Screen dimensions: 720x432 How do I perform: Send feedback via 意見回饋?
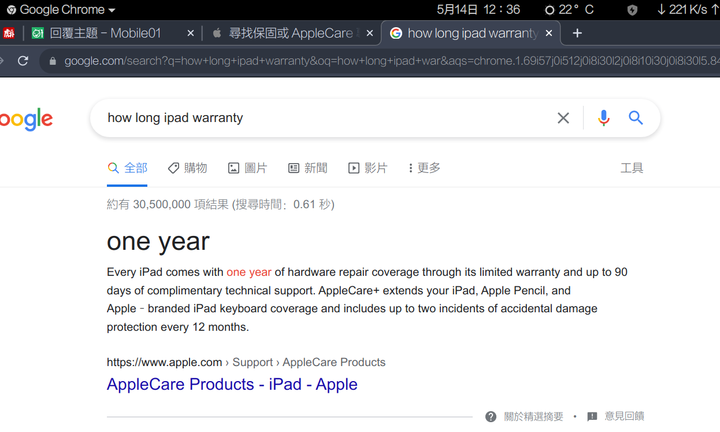coord(624,416)
